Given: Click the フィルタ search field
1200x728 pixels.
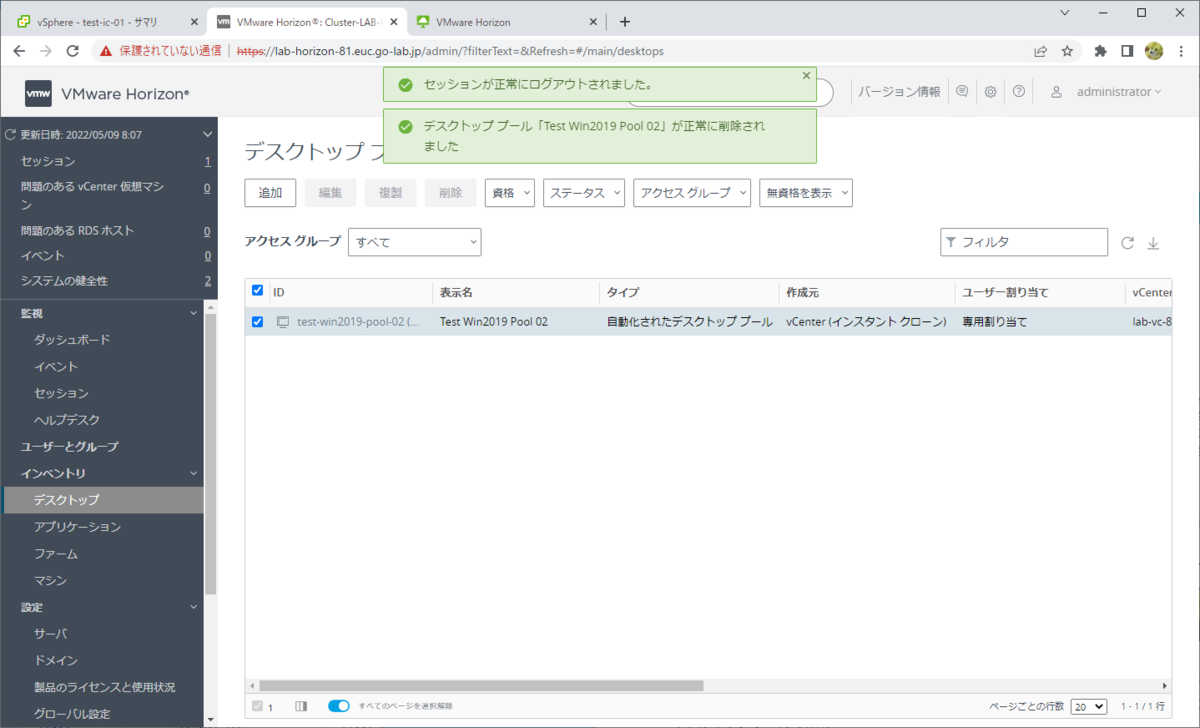Looking at the screenshot, I should (x=1024, y=242).
